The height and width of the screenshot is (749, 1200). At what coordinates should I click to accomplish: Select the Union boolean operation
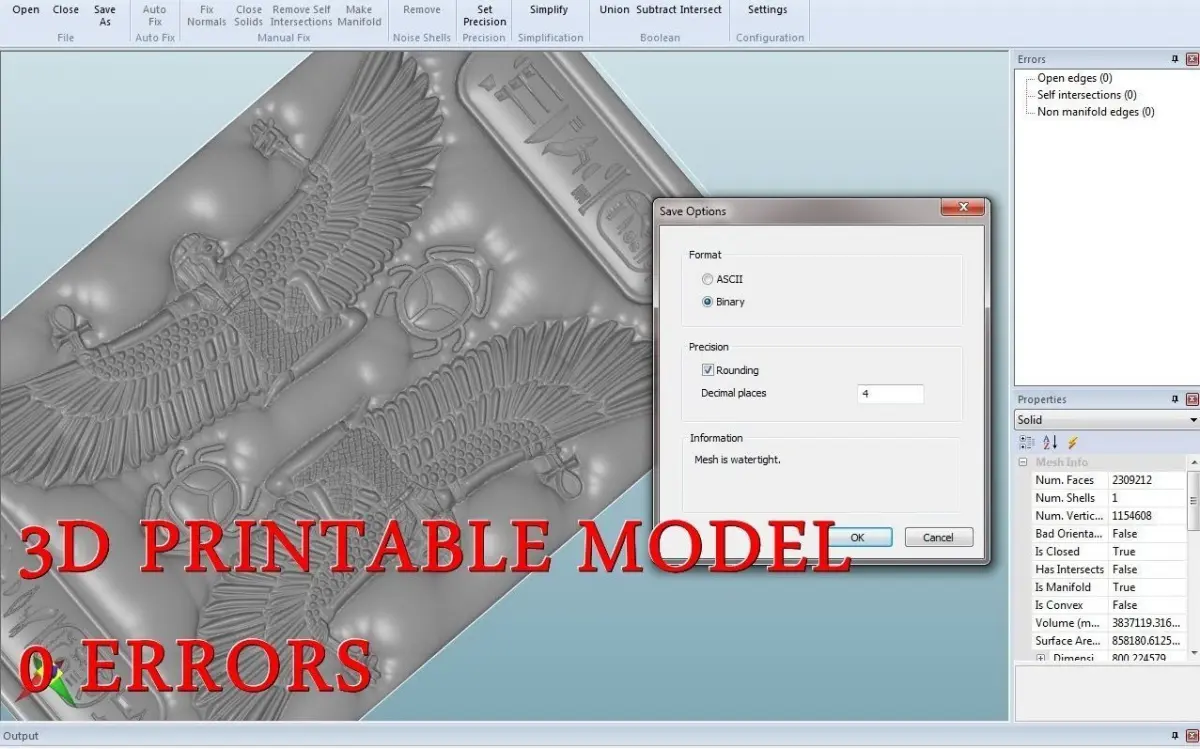tap(614, 10)
